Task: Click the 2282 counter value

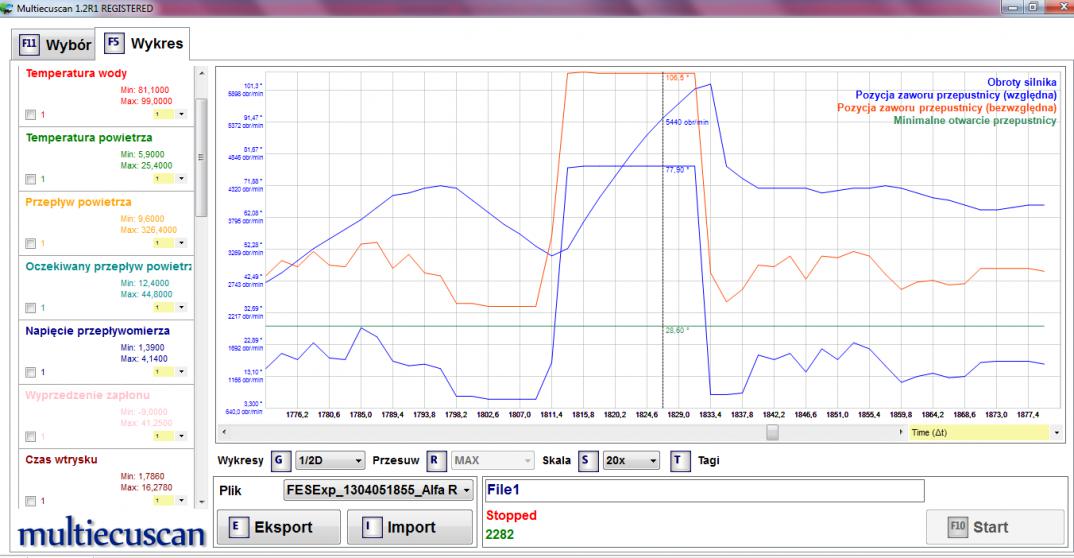Action: (x=499, y=535)
